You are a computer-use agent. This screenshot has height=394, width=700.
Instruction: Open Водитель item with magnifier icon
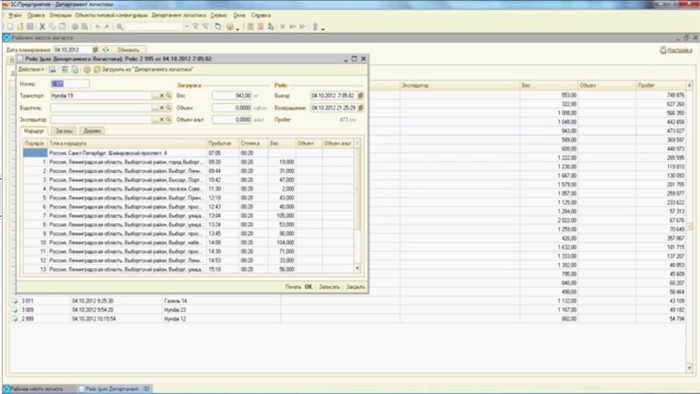pyautogui.click(x=168, y=108)
